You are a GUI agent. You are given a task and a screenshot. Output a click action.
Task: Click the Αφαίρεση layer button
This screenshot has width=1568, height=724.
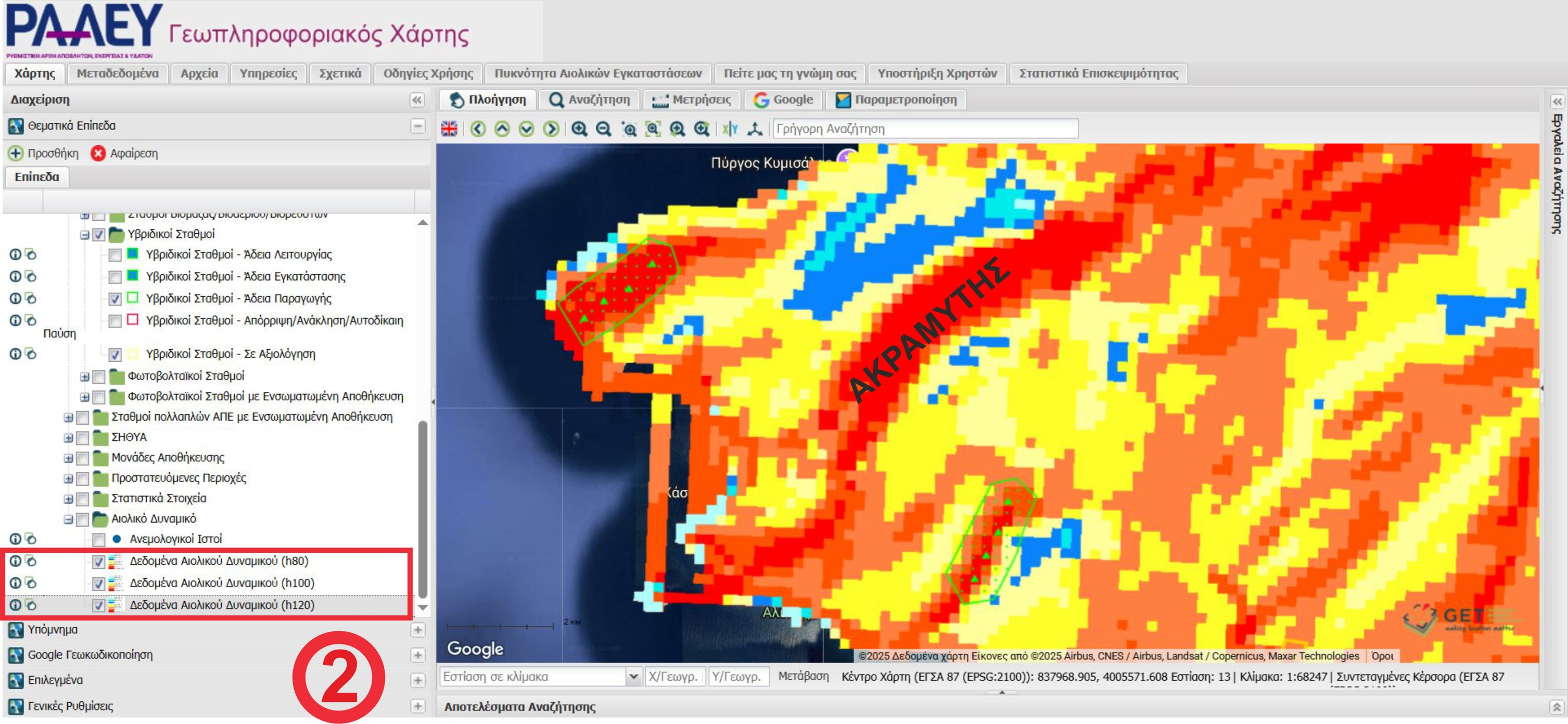125,154
